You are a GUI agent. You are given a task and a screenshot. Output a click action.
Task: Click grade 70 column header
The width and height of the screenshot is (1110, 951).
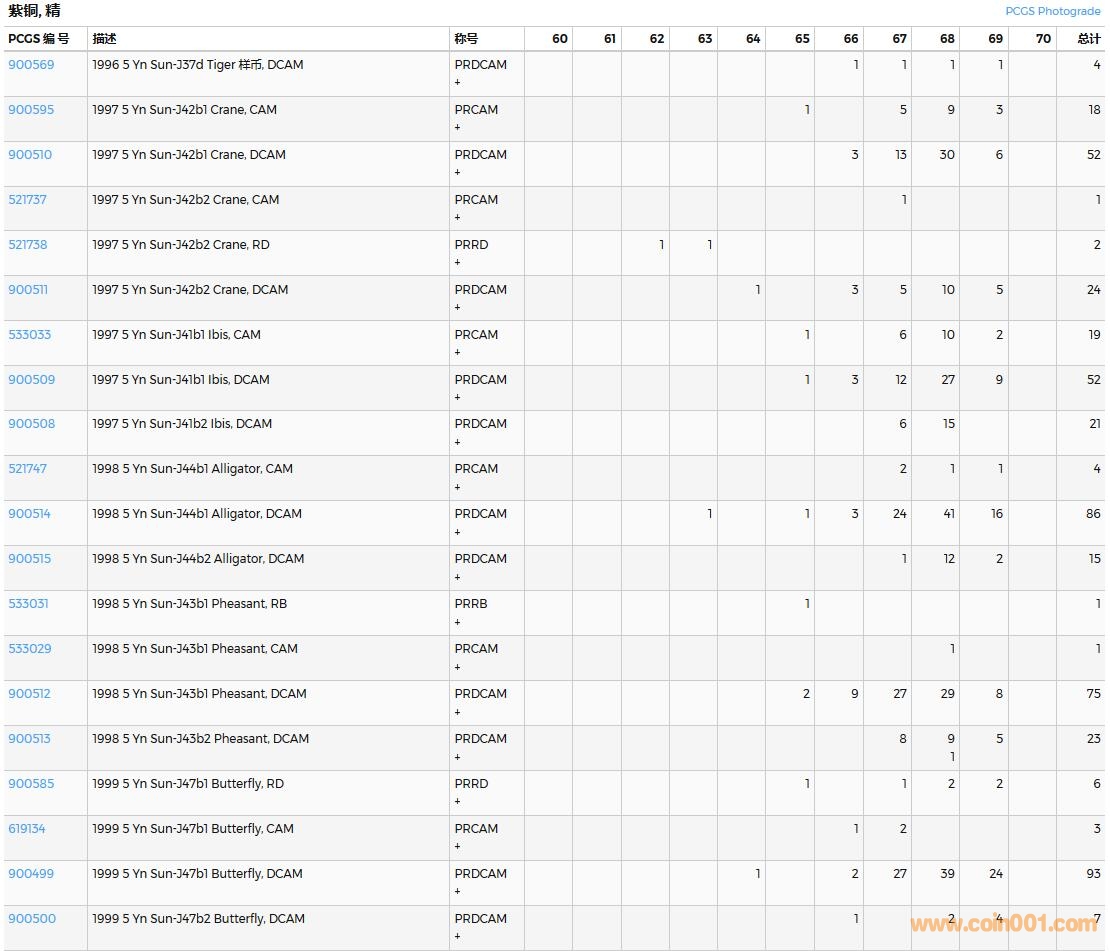pos(1043,39)
